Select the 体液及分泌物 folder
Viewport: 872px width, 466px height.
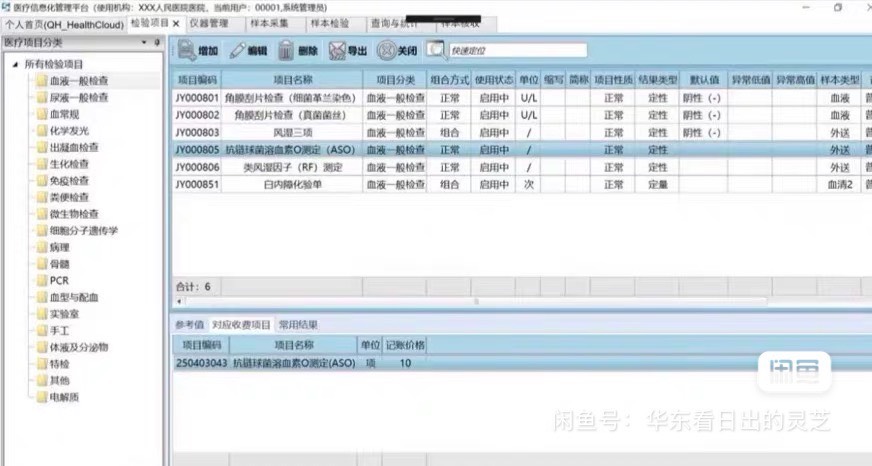coord(72,348)
